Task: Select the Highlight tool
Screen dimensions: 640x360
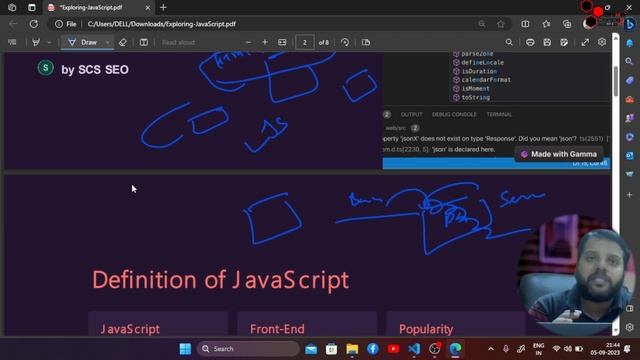Action: click(36, 42)
